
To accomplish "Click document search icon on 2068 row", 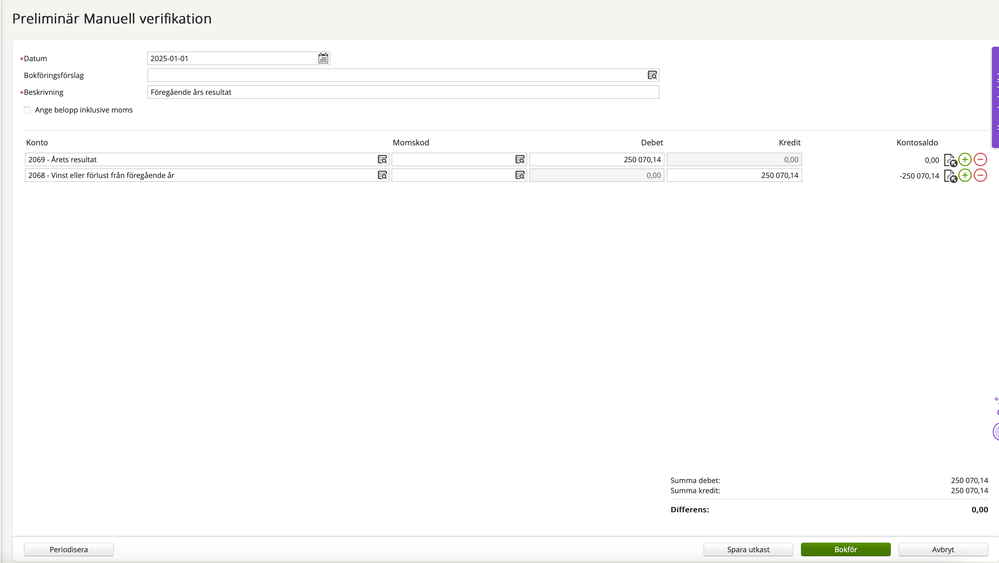I will pyautogui.click(x=950, y=176).
